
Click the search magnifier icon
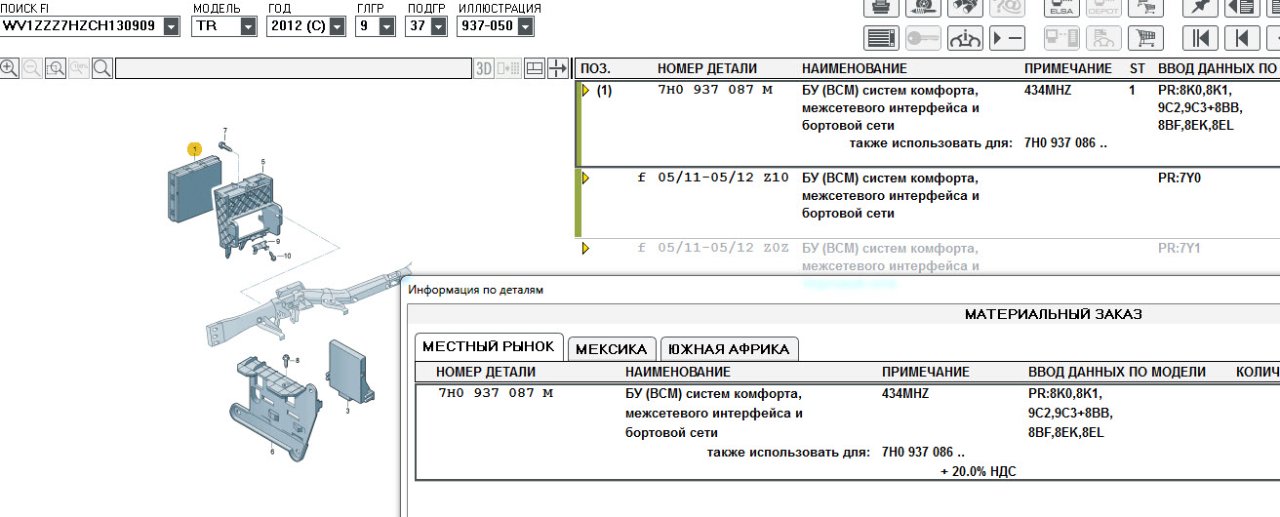tap(103, 68)
